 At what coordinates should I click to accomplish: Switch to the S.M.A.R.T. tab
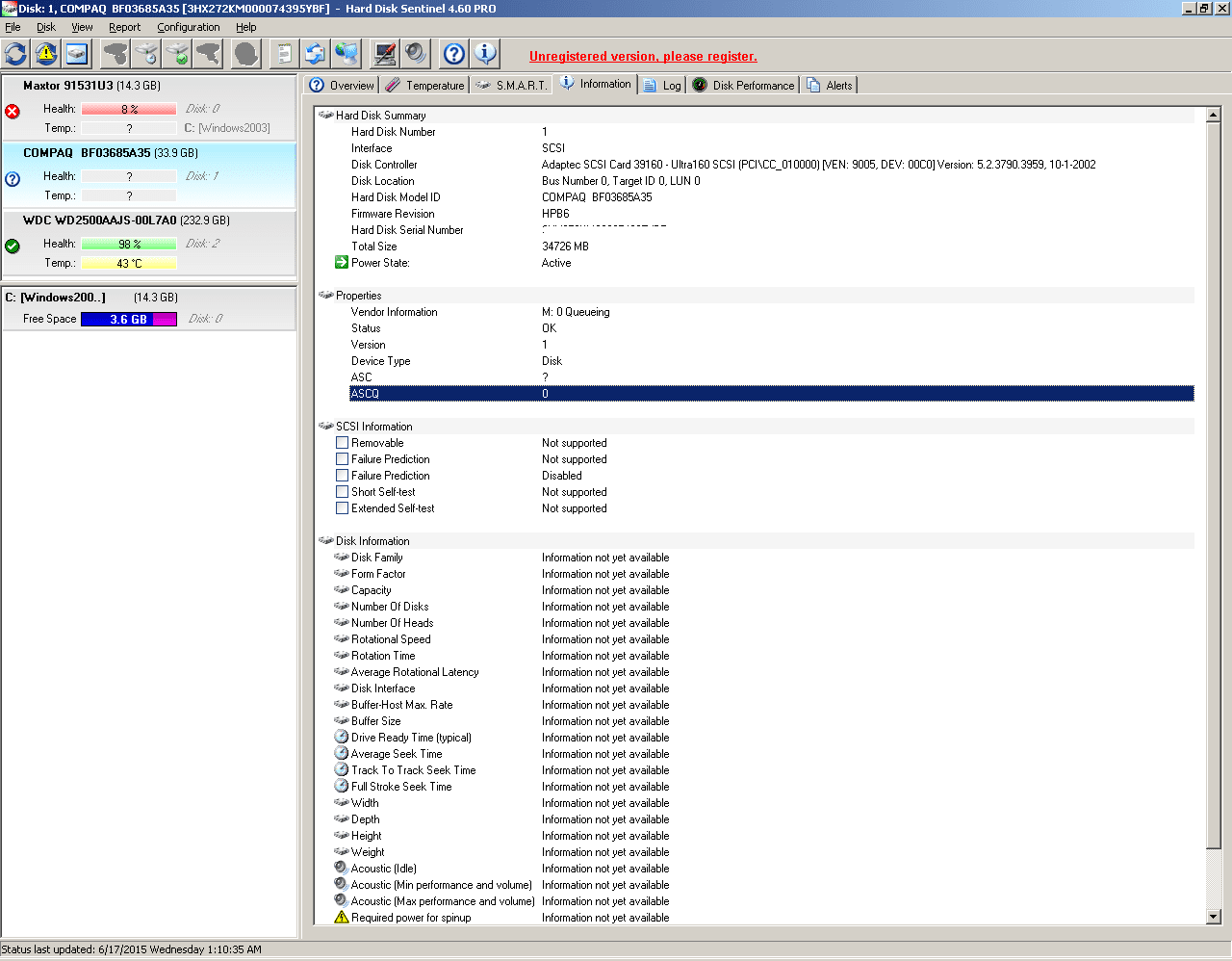[x=512, y=85]
